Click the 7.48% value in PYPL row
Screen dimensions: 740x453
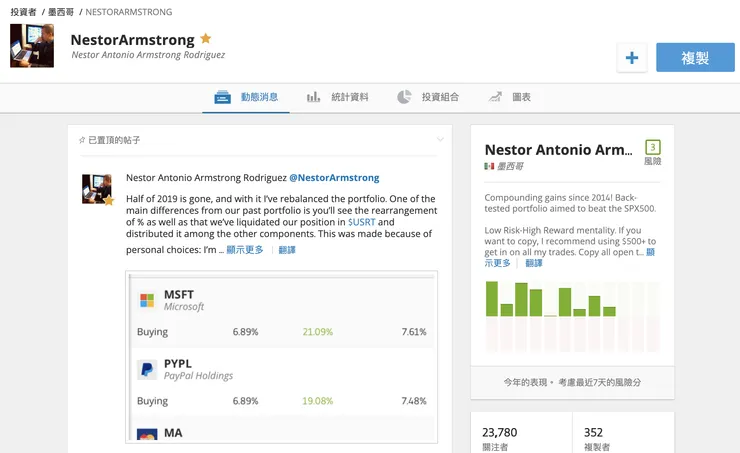click(x=414, y=401)
